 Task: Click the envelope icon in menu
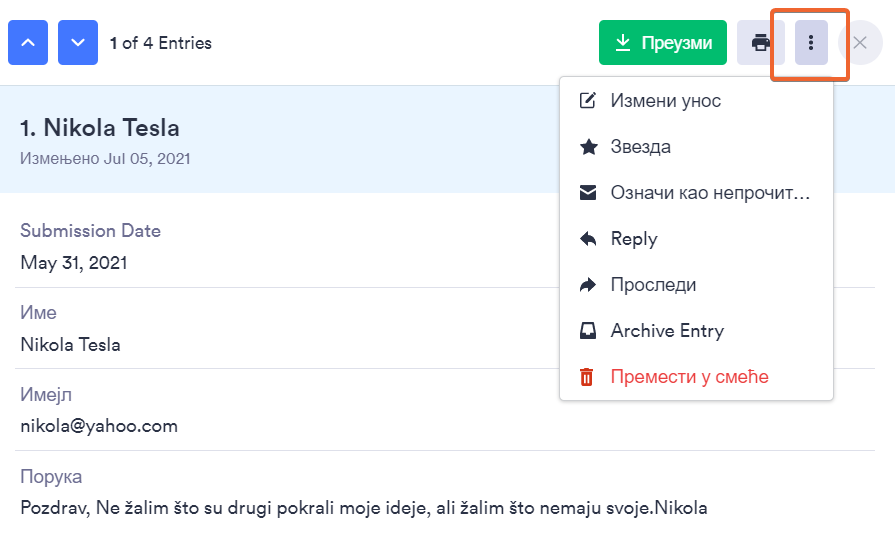pyautogui.click(x=588, y=193)
